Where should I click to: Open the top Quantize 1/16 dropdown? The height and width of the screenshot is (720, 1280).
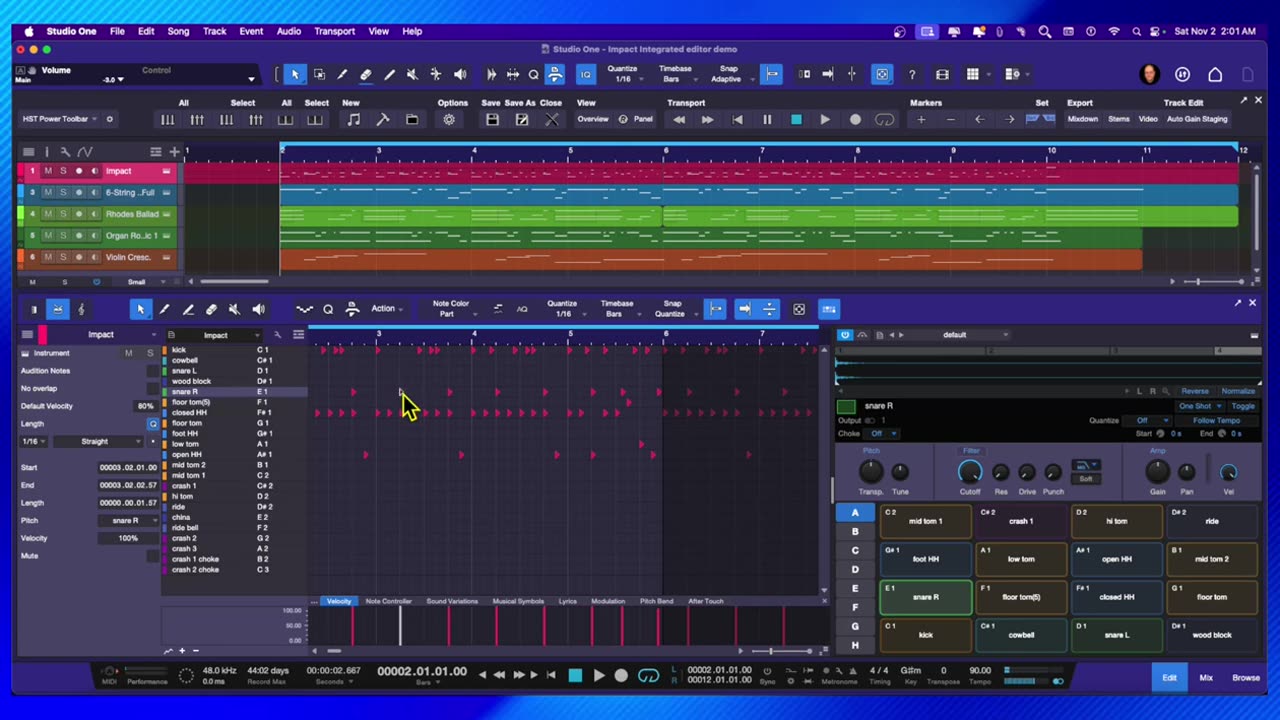(623, 74)
